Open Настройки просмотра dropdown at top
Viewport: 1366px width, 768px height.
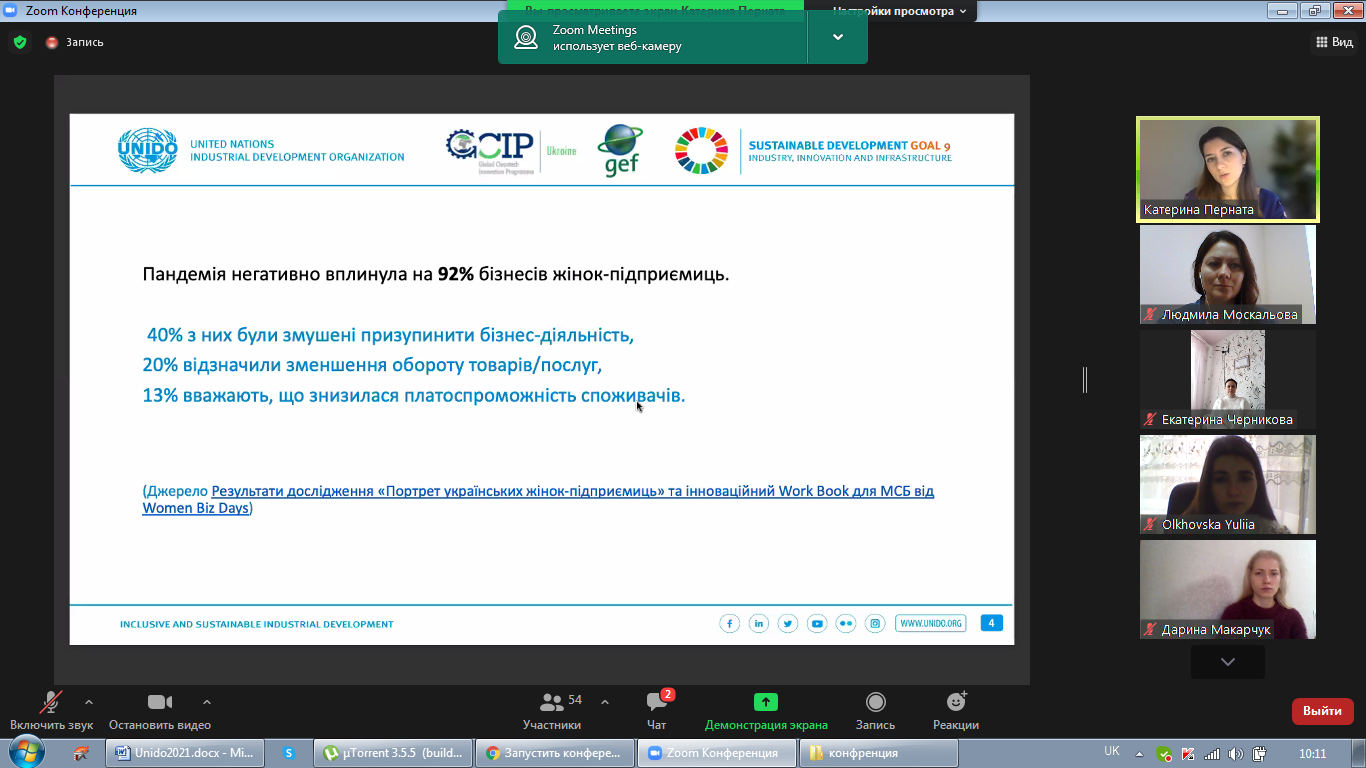tap(900, 11)
